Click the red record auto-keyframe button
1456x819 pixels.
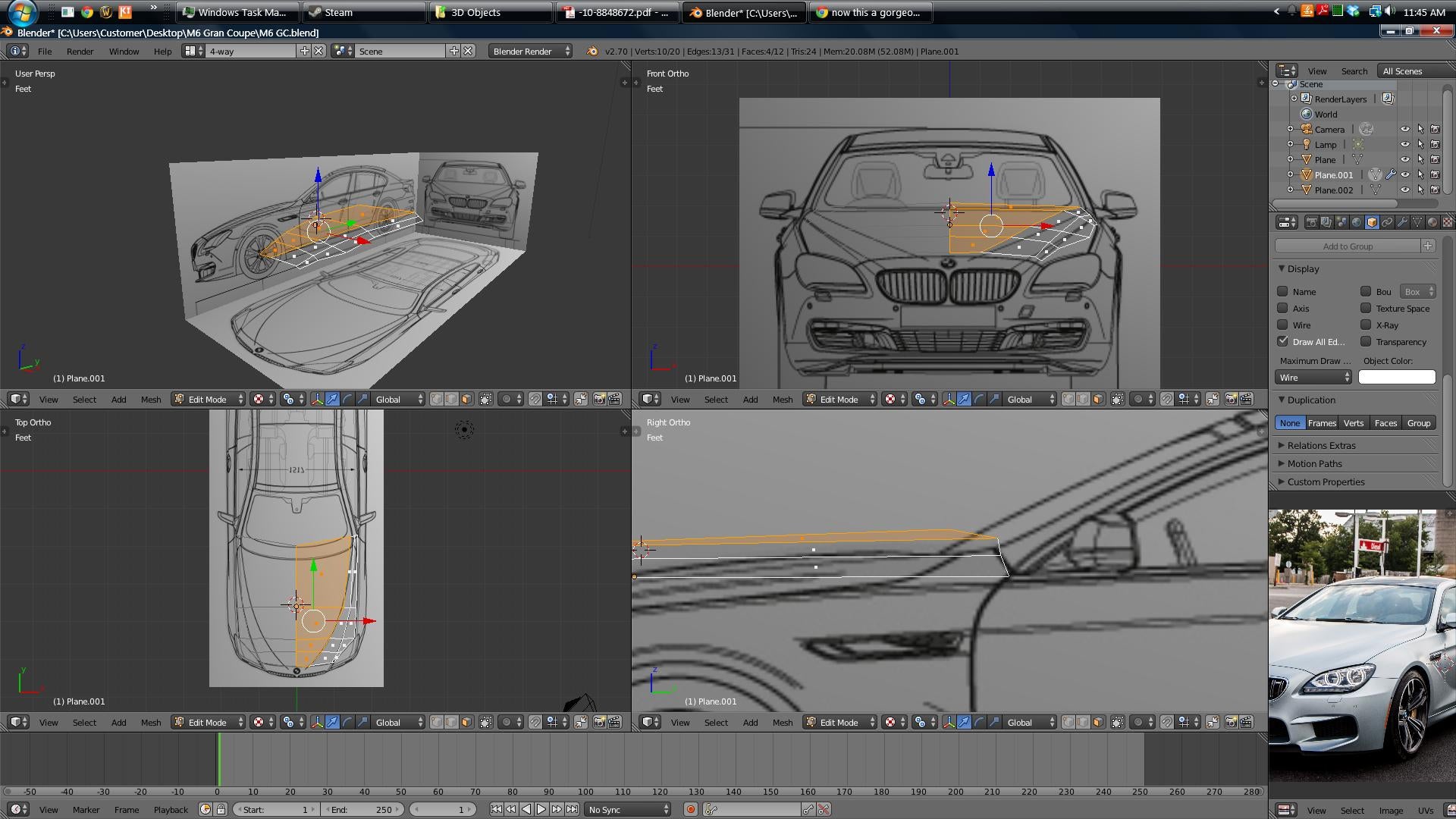690,809
